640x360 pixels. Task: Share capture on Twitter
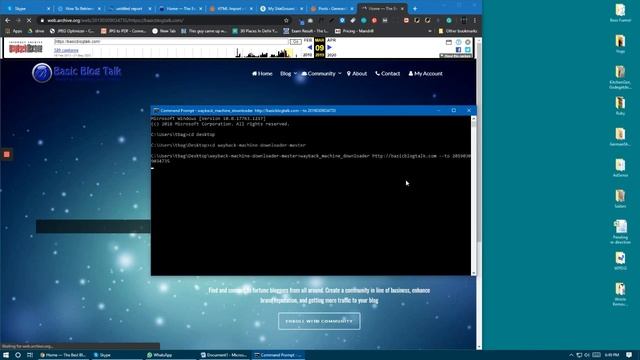click(x=468, y=50)
